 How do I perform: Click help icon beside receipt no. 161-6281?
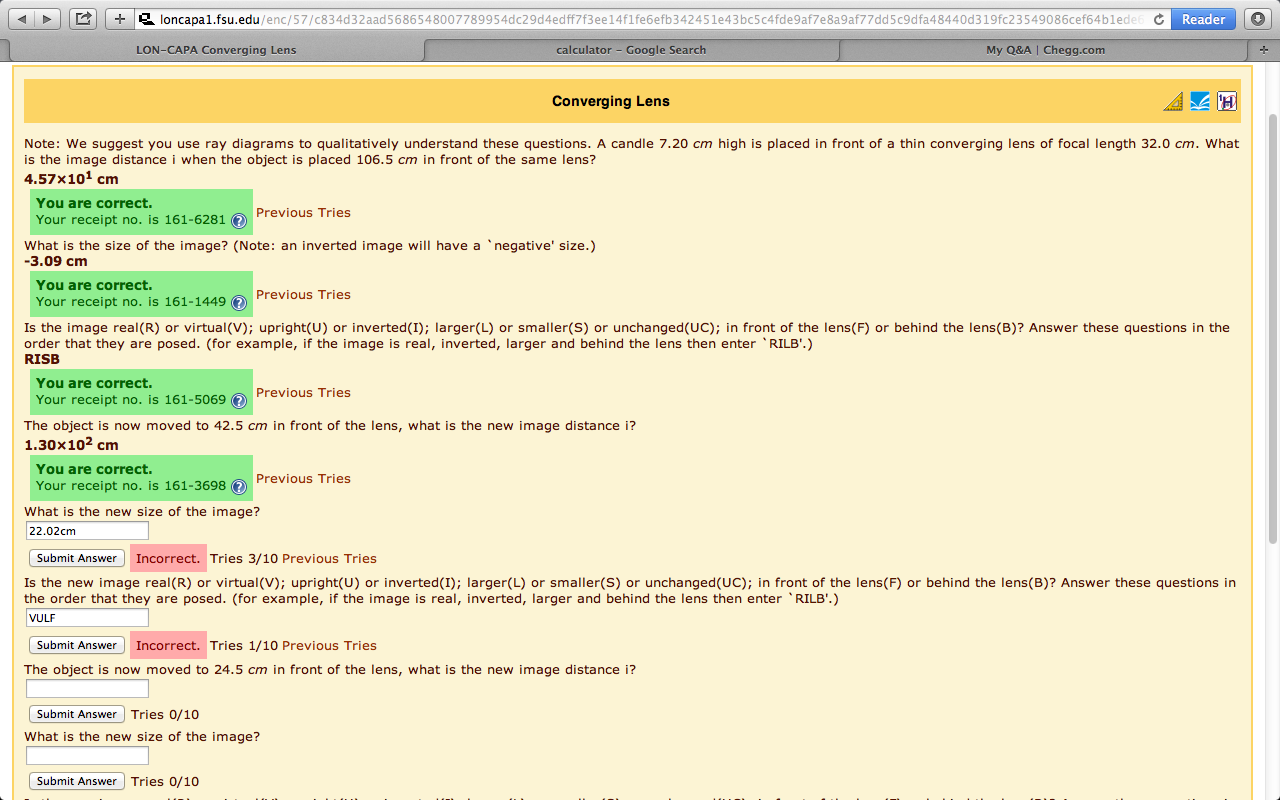coord(239,221)
